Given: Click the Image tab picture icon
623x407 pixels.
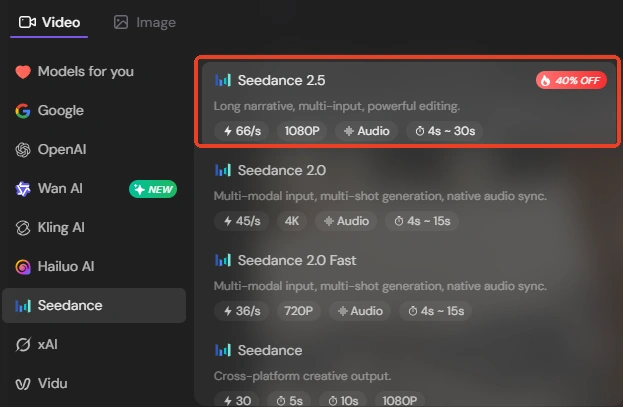Looking at the screenshot, I should (121, 22).
